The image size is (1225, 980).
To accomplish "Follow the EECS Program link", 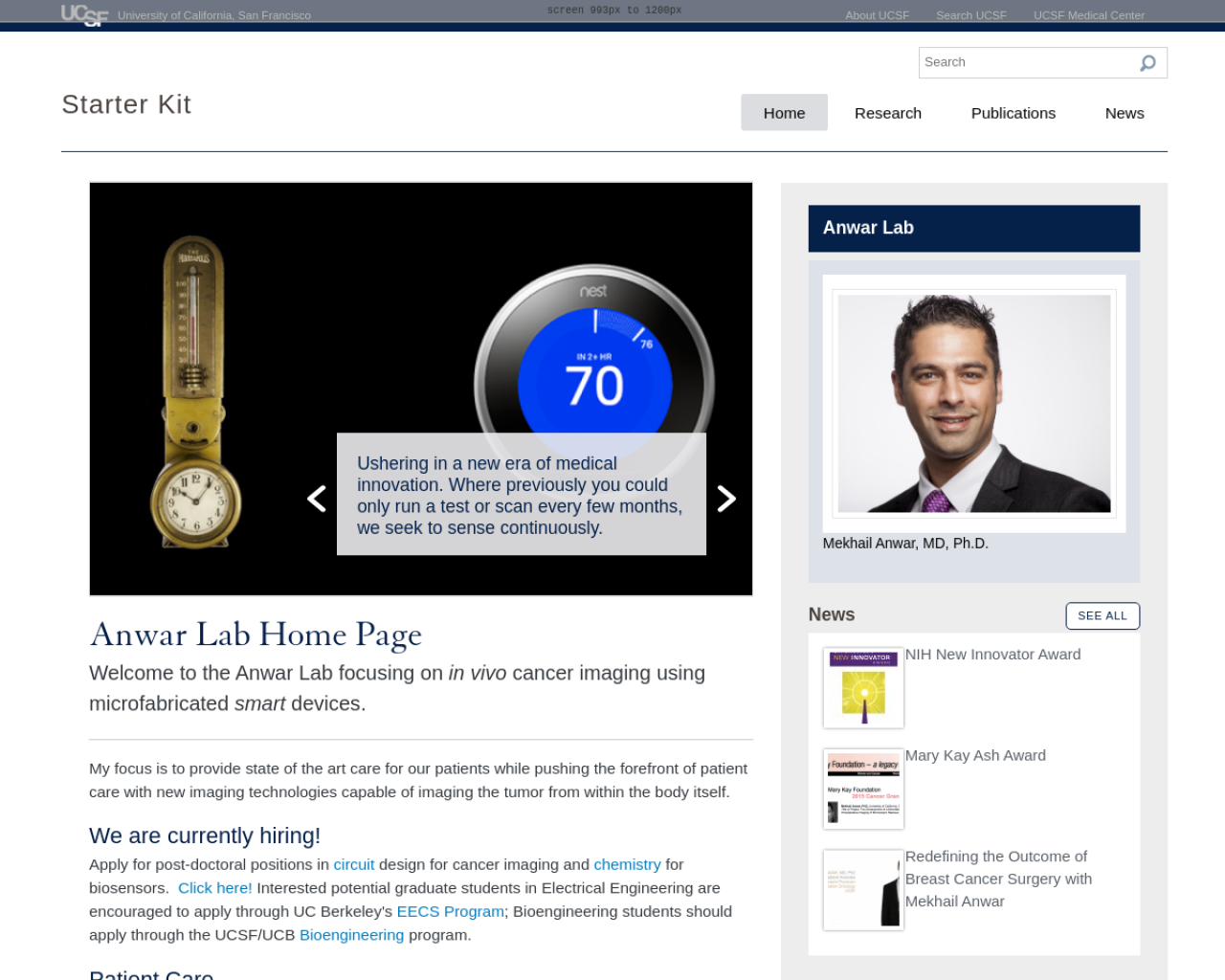I will tap(451, 911).
